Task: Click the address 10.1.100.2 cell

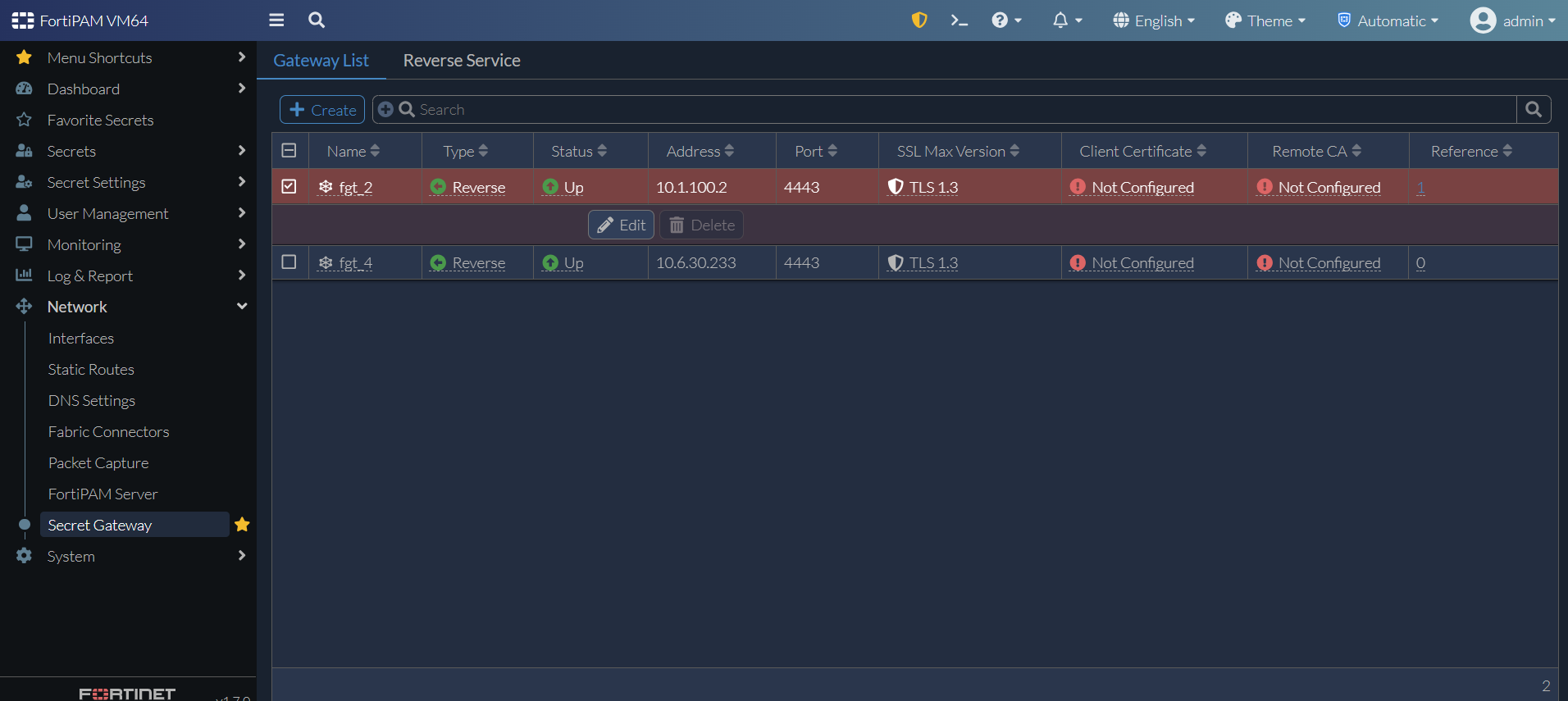Action: coord(691,187)
